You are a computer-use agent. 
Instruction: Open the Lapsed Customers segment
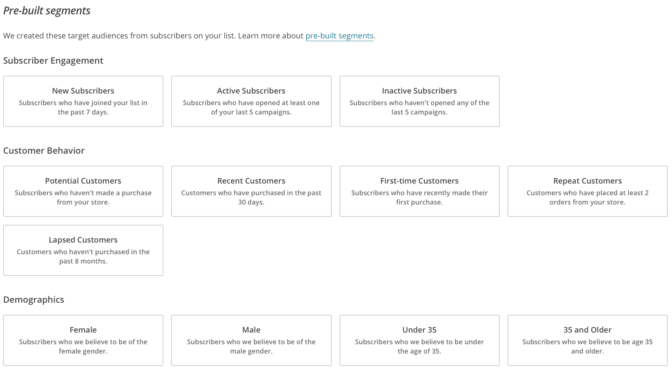(83, 251)
